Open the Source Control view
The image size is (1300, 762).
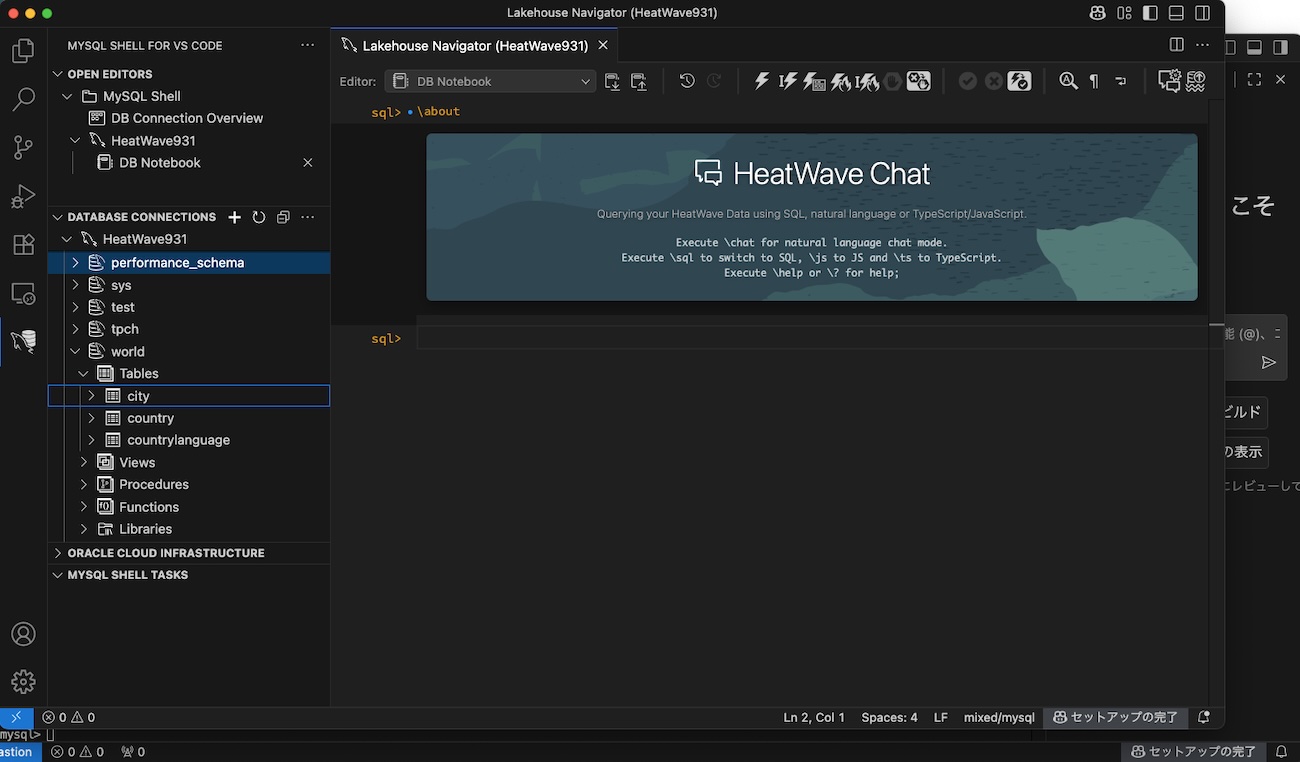(23, 147)
